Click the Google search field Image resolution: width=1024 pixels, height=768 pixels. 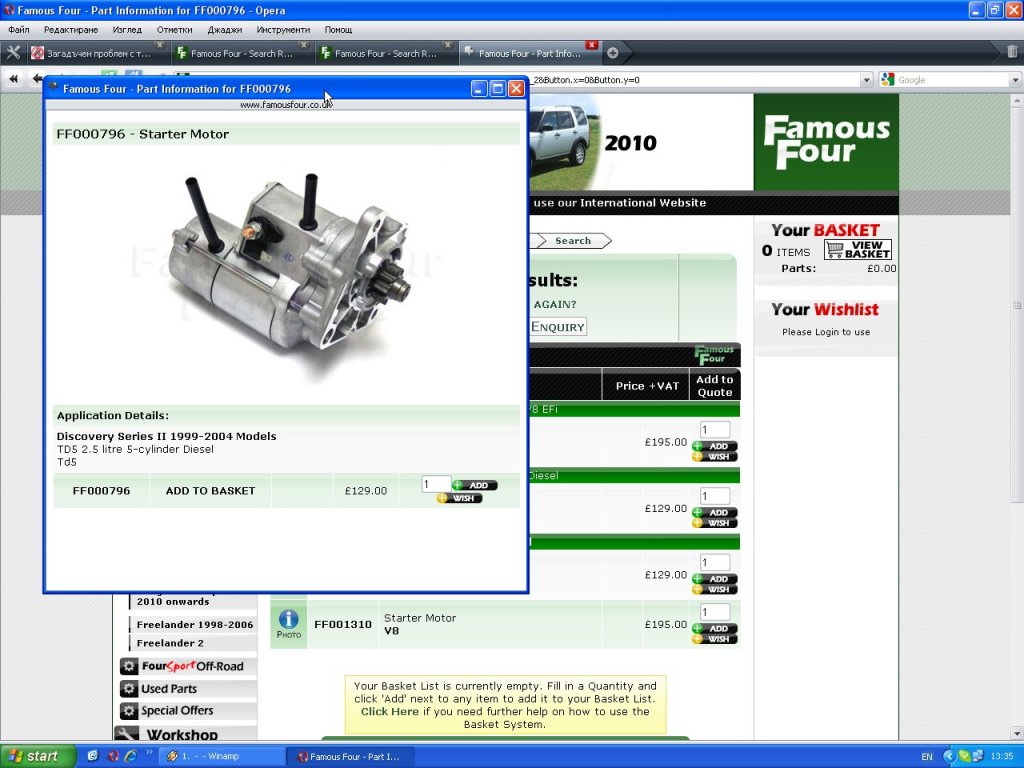point(952,80)
